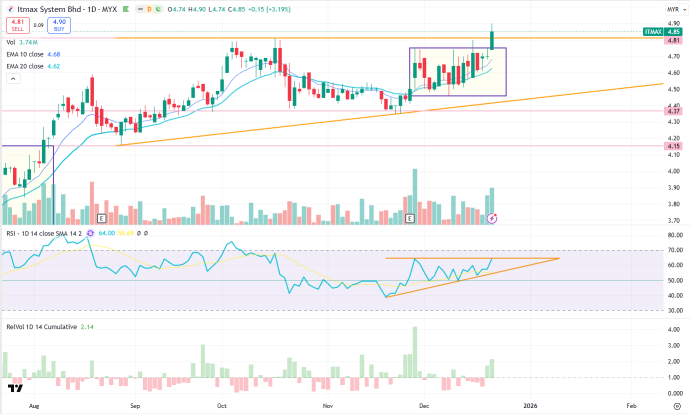This screenshot has width=690, height=414.
Task: Click the 4.90 BUY button
Action: pos(59,25)
